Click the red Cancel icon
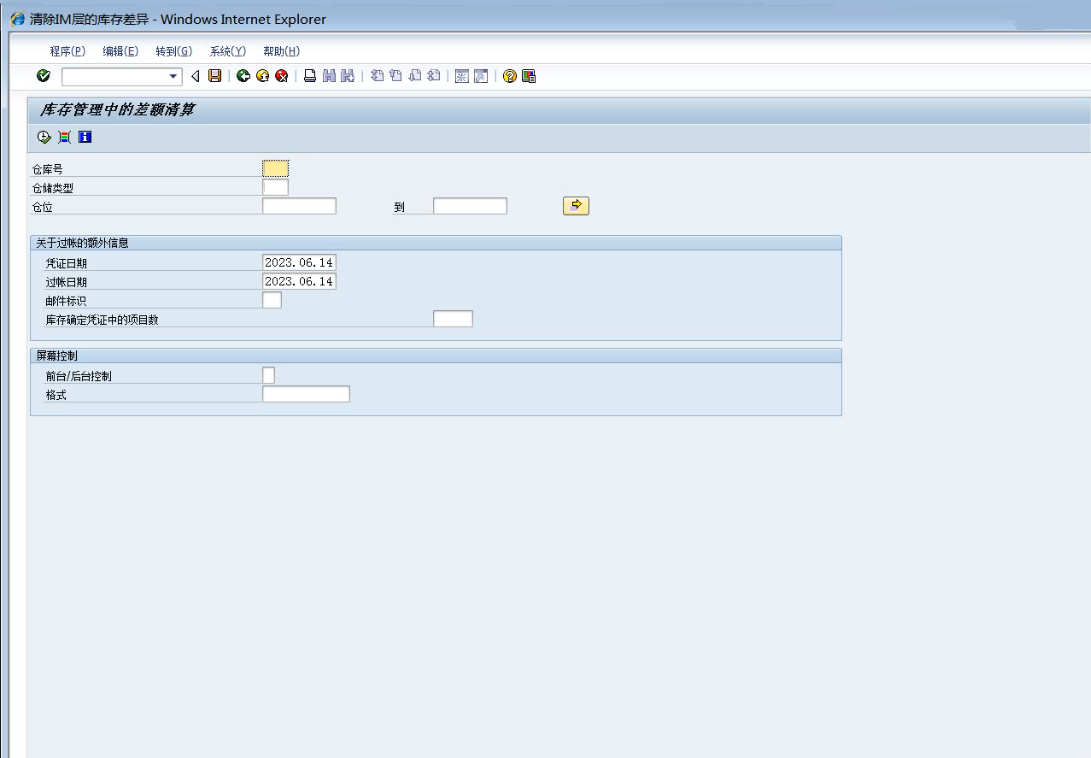1091x758 pixels. (281, 76)
